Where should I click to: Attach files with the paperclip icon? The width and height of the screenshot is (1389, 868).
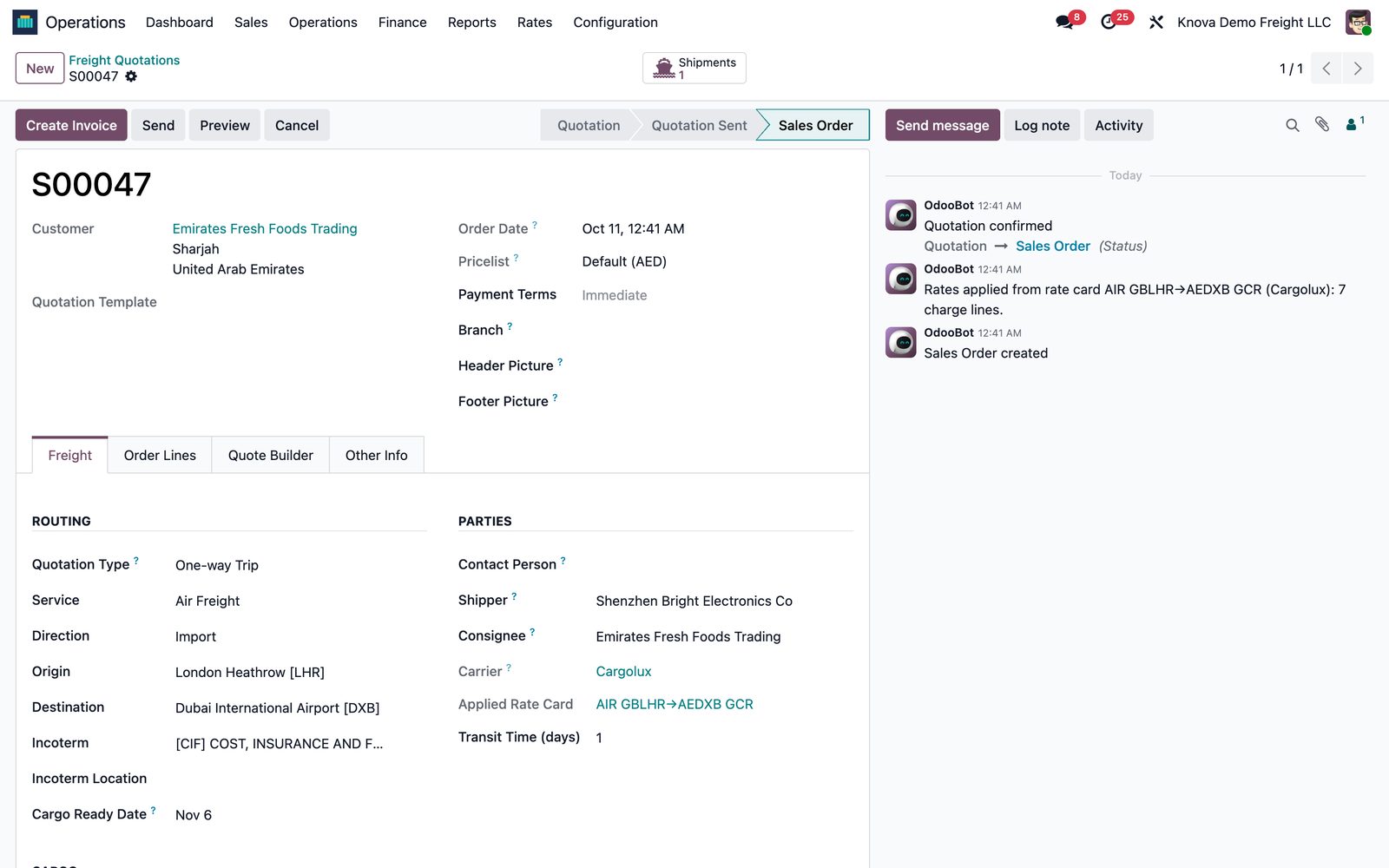[x=1322, y=125]
